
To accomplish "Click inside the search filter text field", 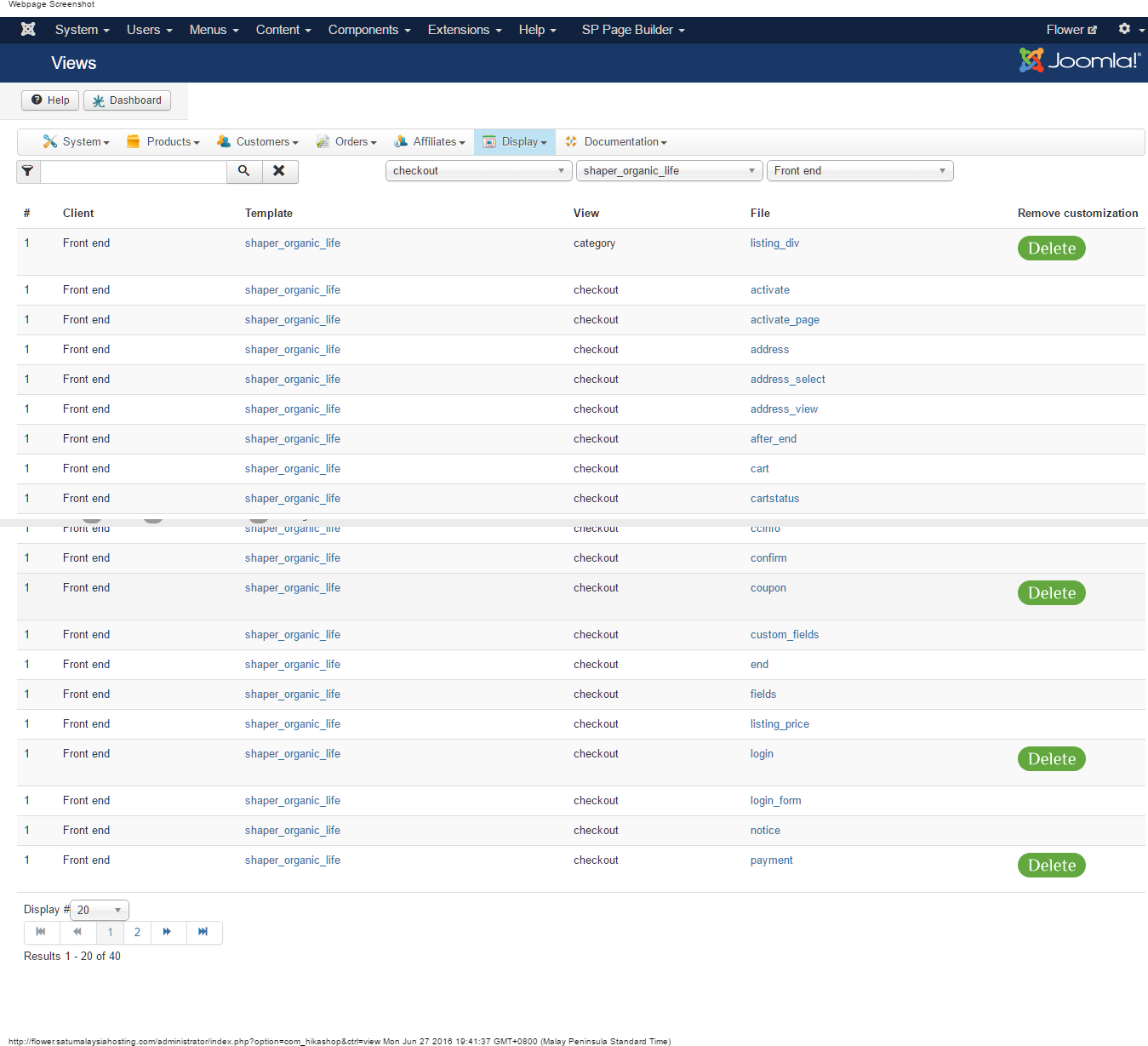I will coord(134,171).
